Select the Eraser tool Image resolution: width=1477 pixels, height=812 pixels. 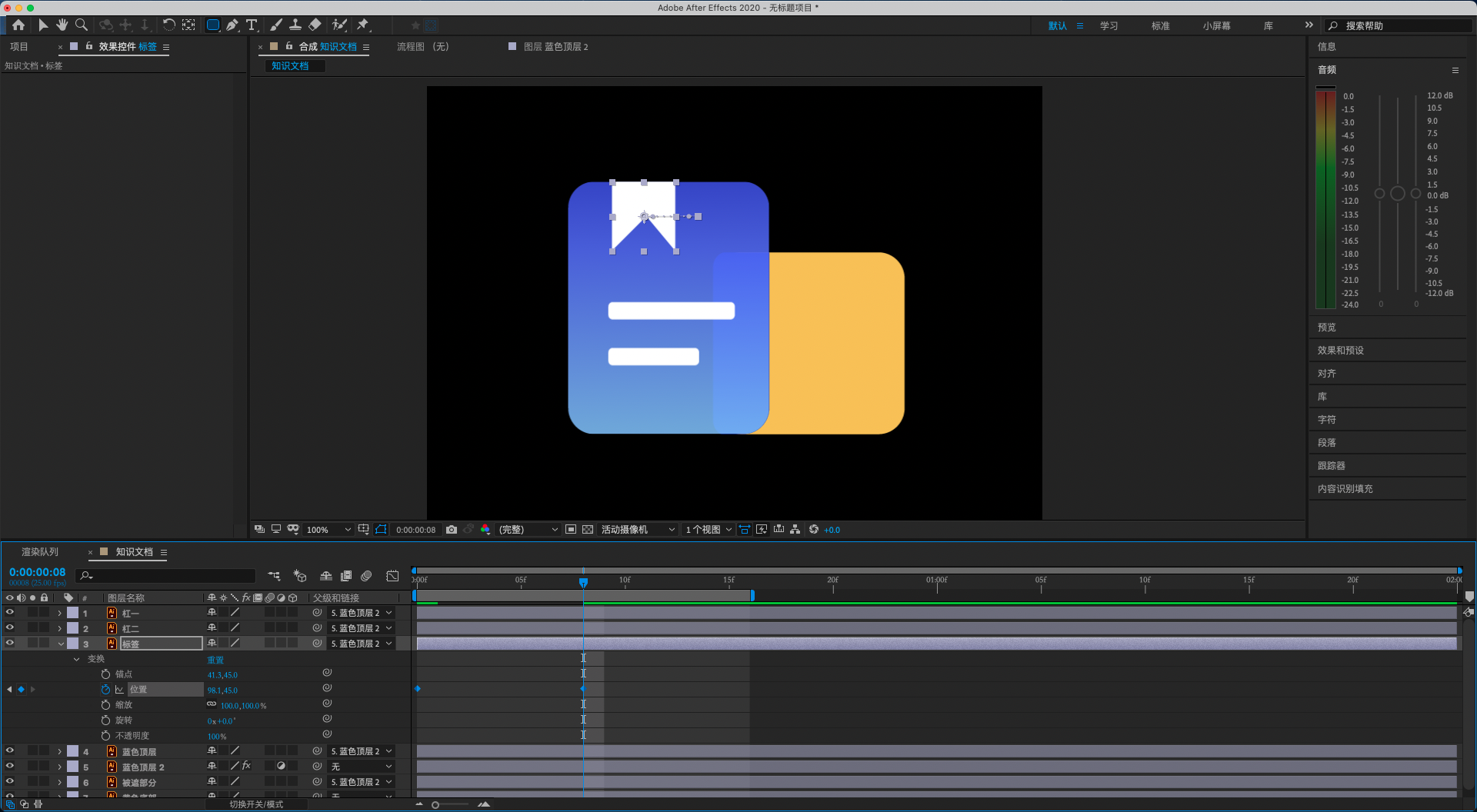tap(315, 25)
